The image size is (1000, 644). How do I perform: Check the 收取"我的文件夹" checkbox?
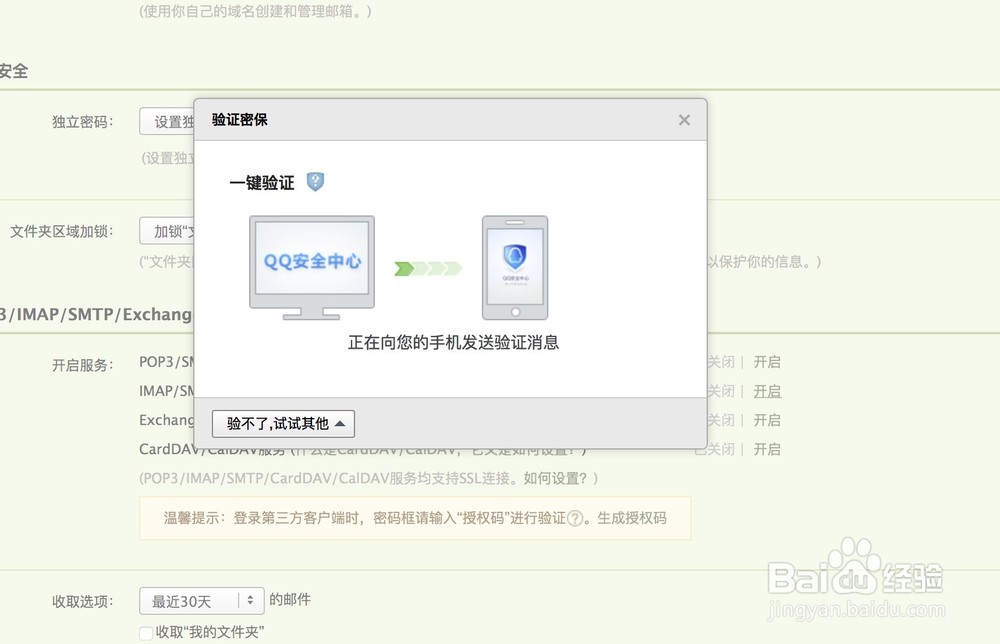pyautogui.click(x=146, y=633)
